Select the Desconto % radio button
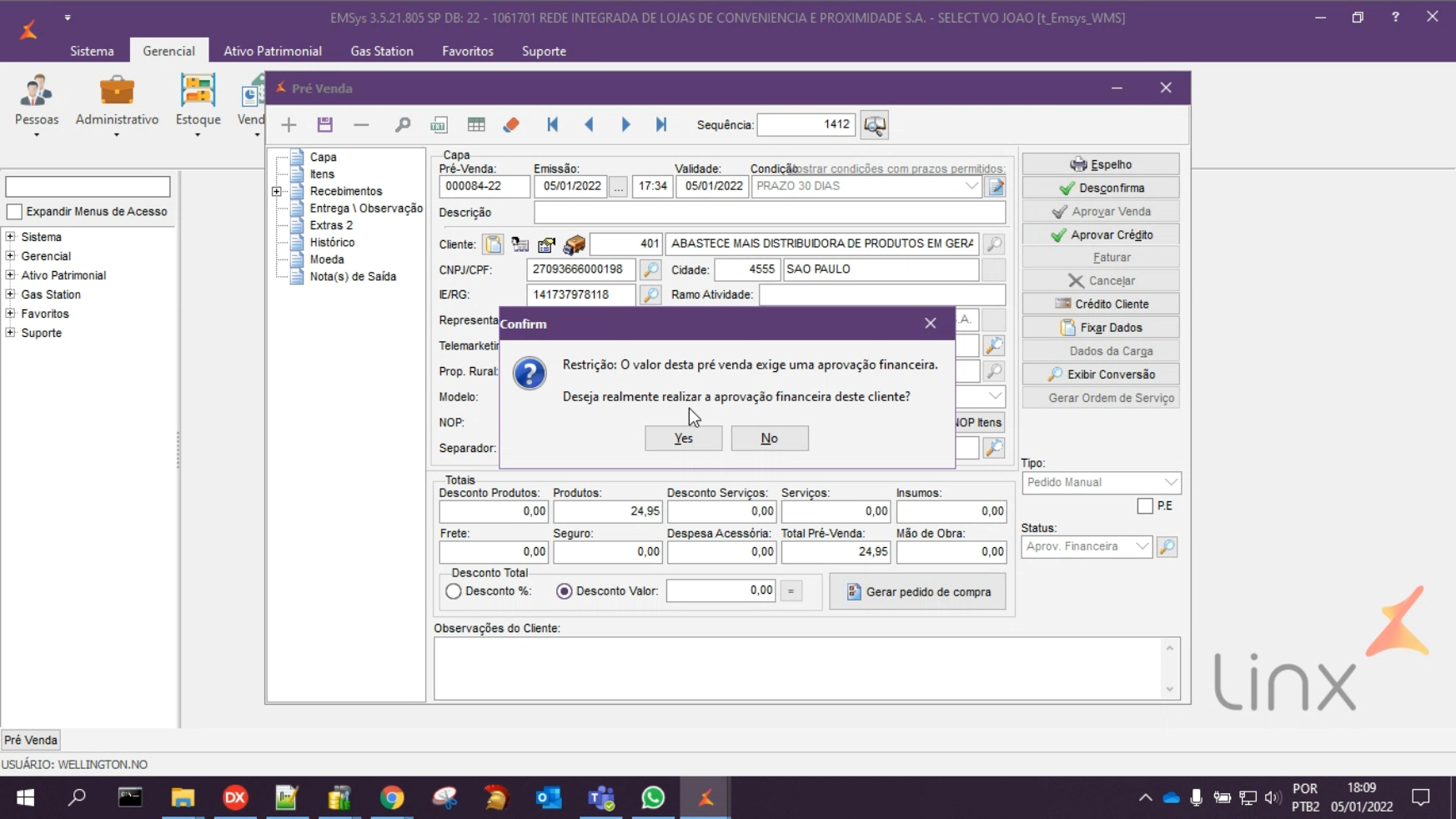Image resolution: width=1456 pixels, height=819 pixels. pyautogui.click(x=454, y=591)
